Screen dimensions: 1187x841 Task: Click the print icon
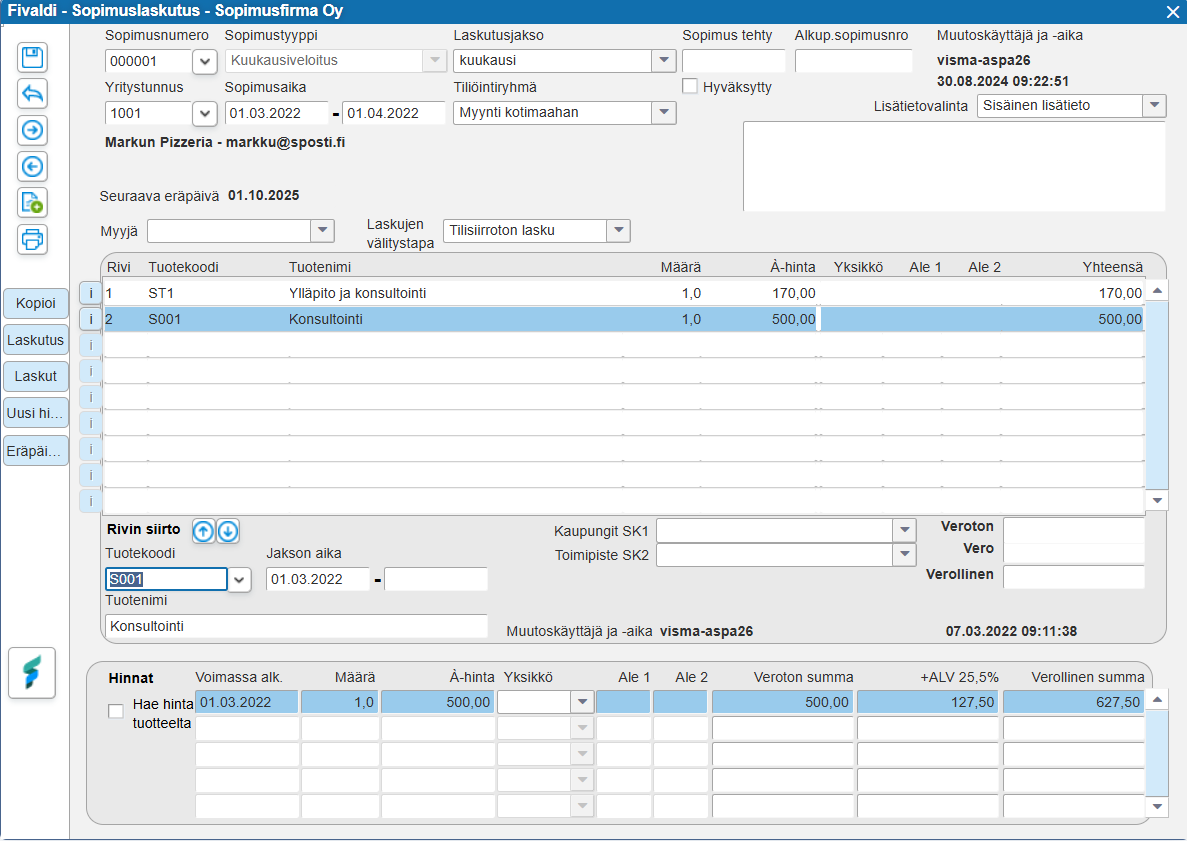pyautogui.click(x=33, y=239)
